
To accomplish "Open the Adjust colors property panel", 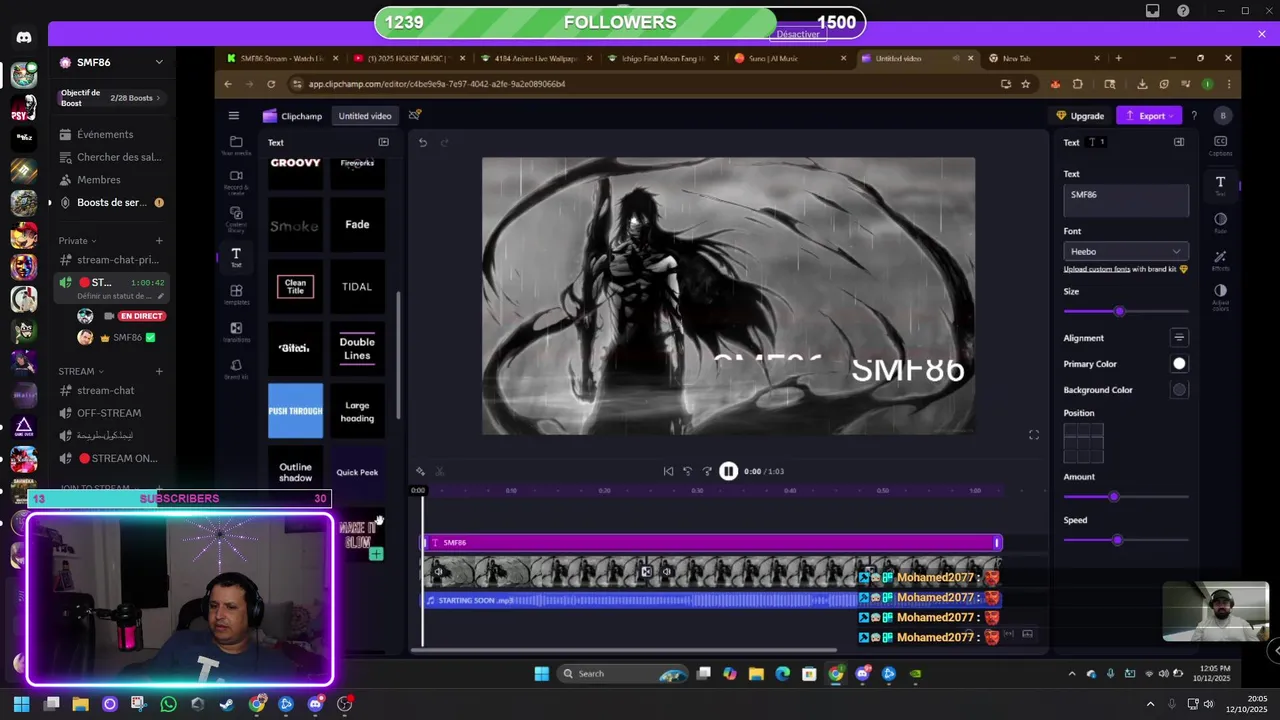I will point(1220,297).
